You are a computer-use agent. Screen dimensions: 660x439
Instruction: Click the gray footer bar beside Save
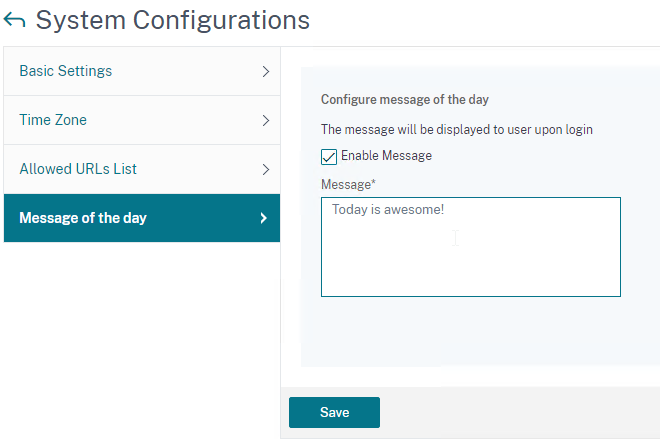pyautogui.click(x=520, y=412)
